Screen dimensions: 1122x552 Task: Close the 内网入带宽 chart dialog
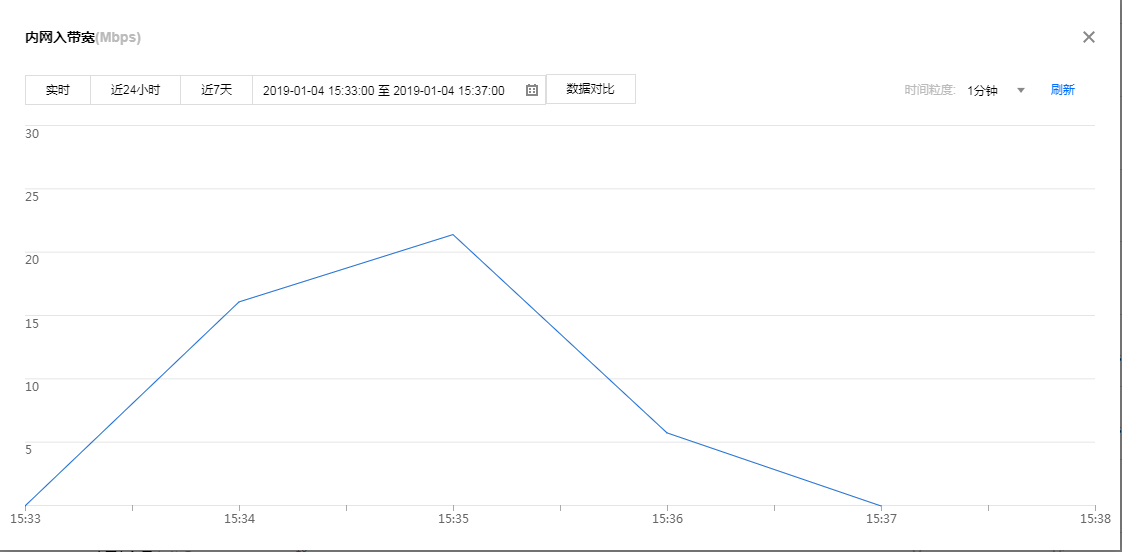(1089, 37)
